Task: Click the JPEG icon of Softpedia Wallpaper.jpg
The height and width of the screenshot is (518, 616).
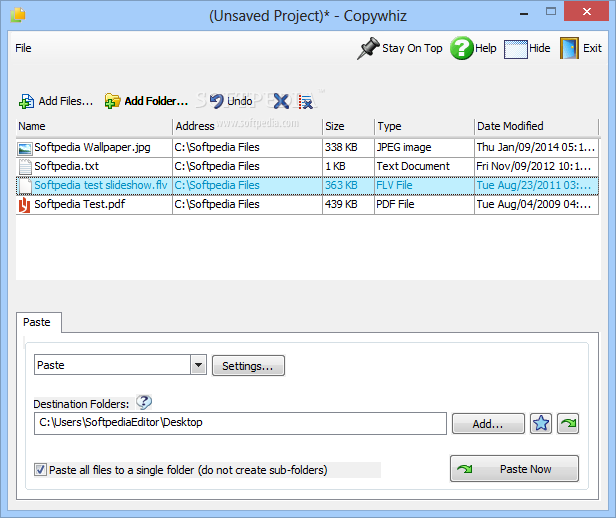Action: tap(25, 148)
